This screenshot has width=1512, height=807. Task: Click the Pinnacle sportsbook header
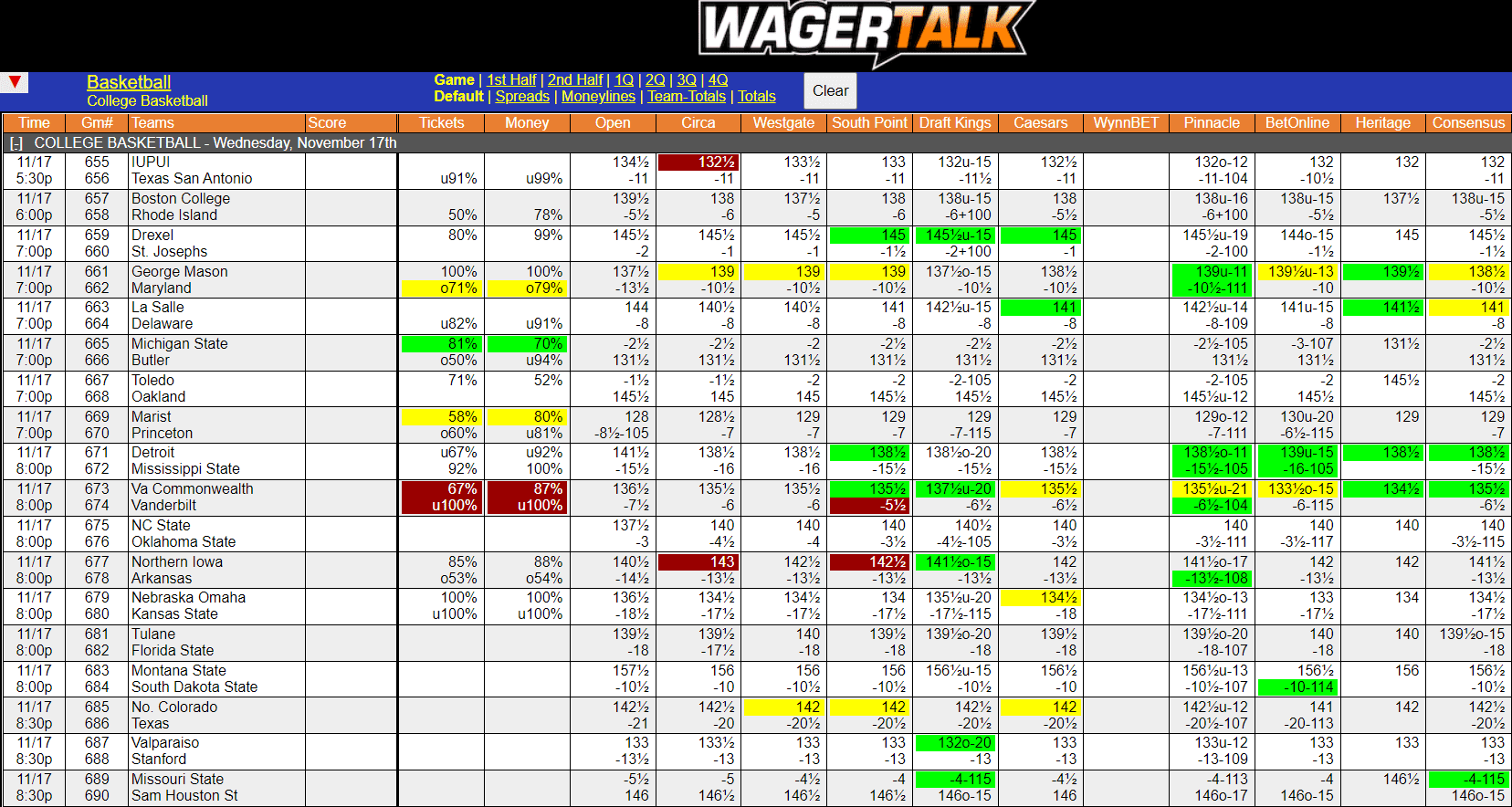coord(1212,123)
